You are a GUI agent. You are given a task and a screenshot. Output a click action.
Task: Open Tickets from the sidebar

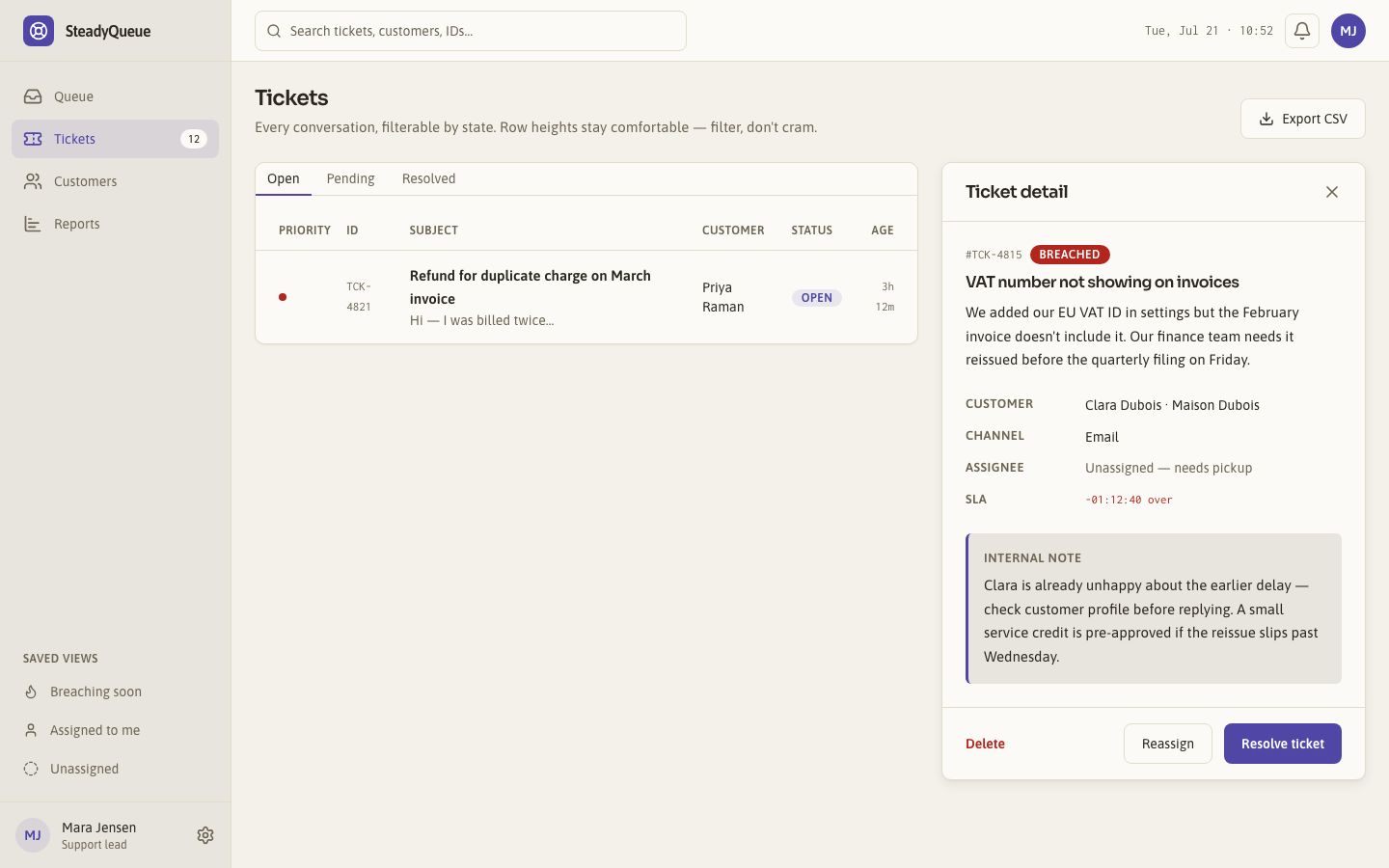coord(115,139)
